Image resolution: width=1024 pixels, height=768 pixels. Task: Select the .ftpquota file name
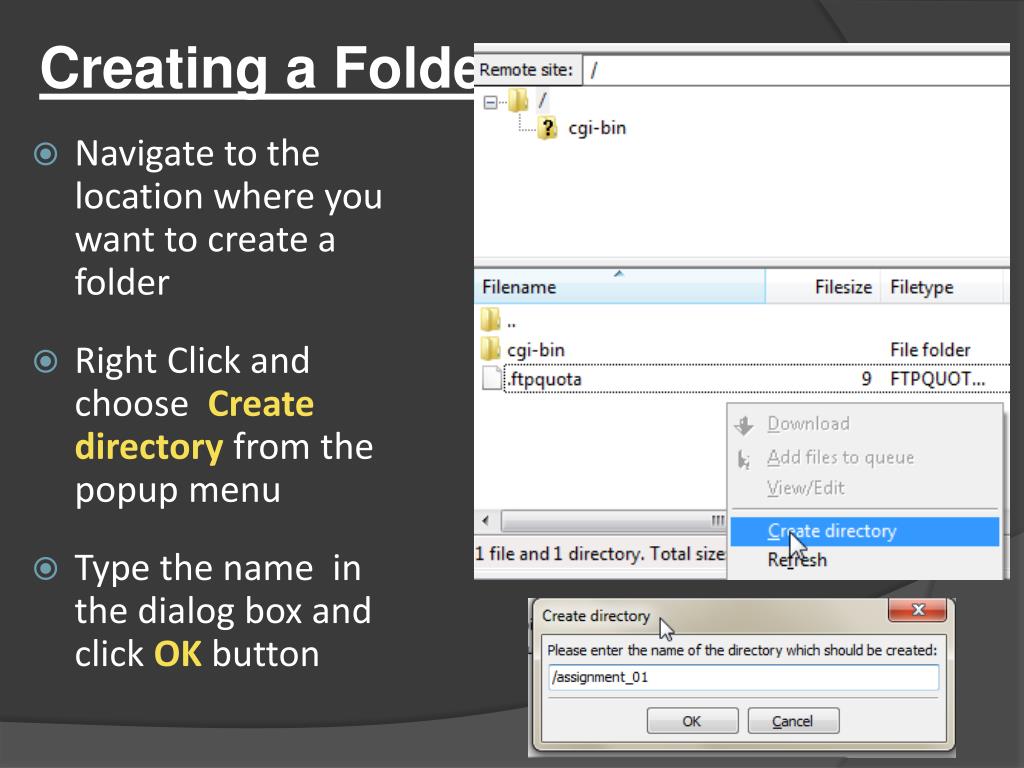click(x=544, y=379)
